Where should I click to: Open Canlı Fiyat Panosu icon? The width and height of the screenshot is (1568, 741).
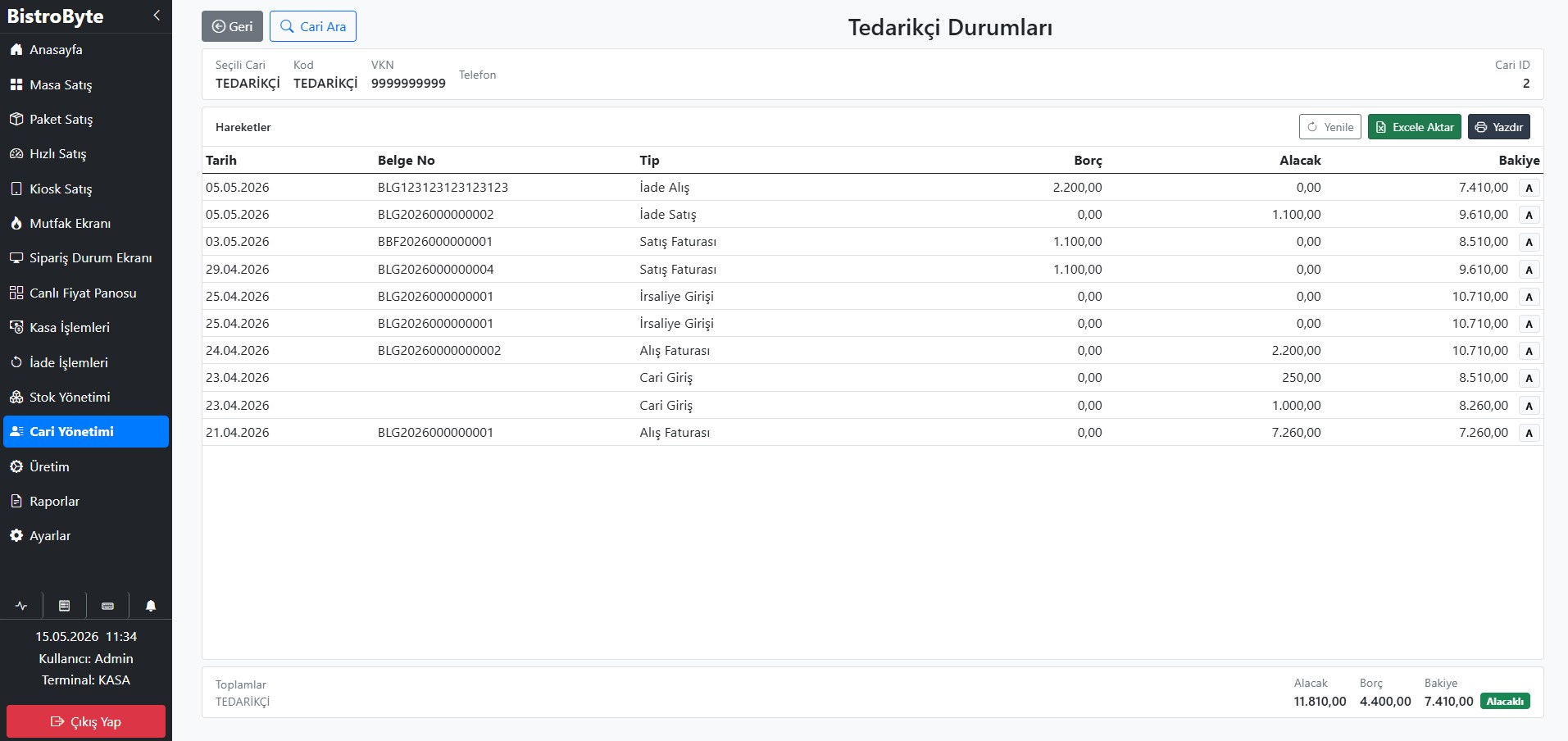coord(16,293)
